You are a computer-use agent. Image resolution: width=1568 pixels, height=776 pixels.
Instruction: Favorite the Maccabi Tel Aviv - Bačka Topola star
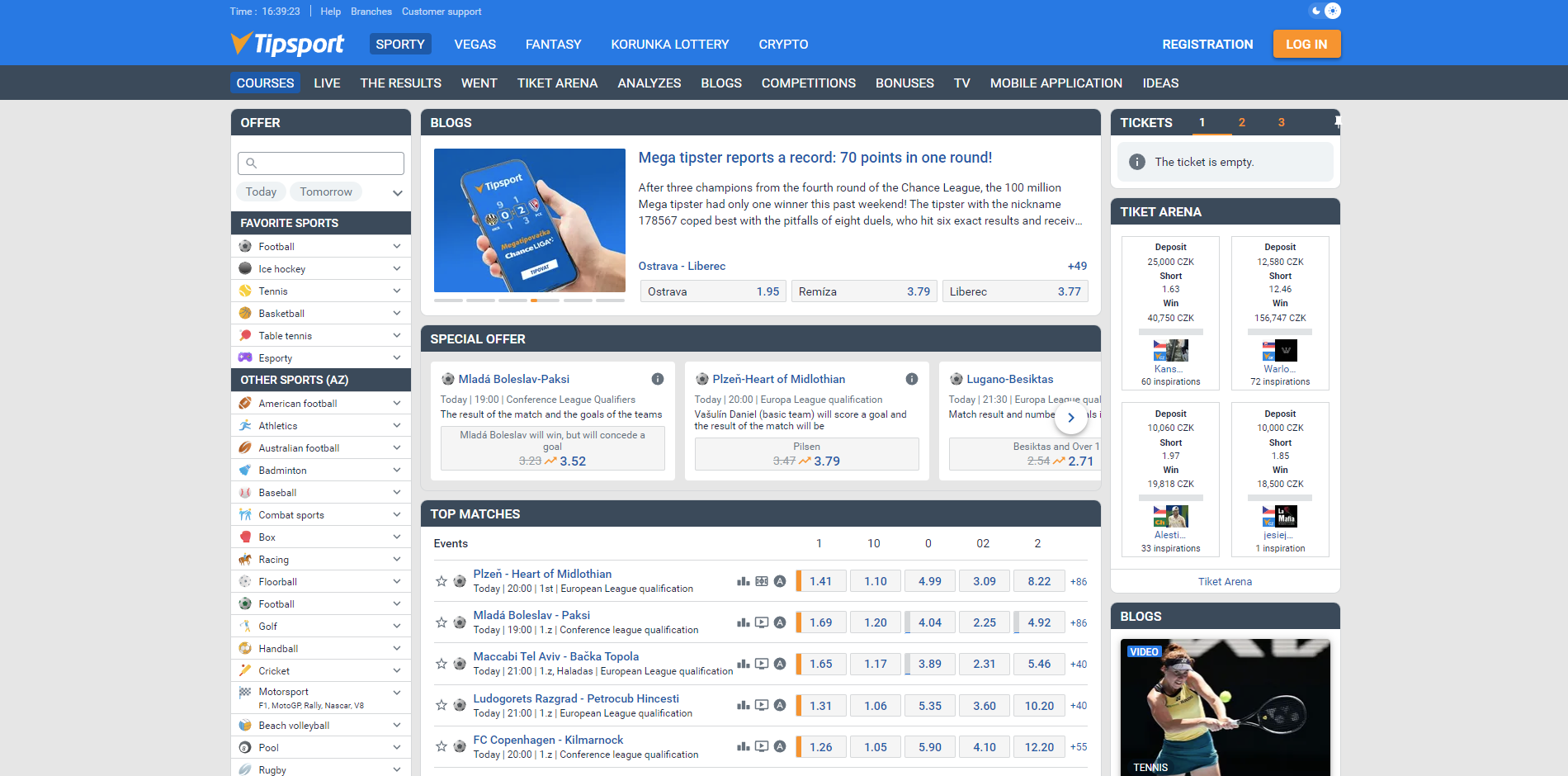click(442, 664)
